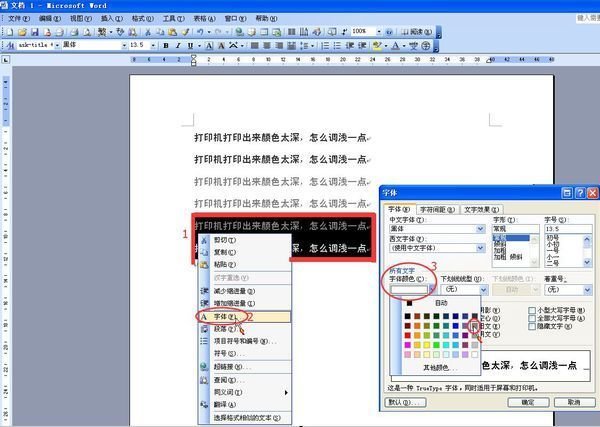Open the Format (格式) menu
600x427 pixels.
tap(145, 18)
